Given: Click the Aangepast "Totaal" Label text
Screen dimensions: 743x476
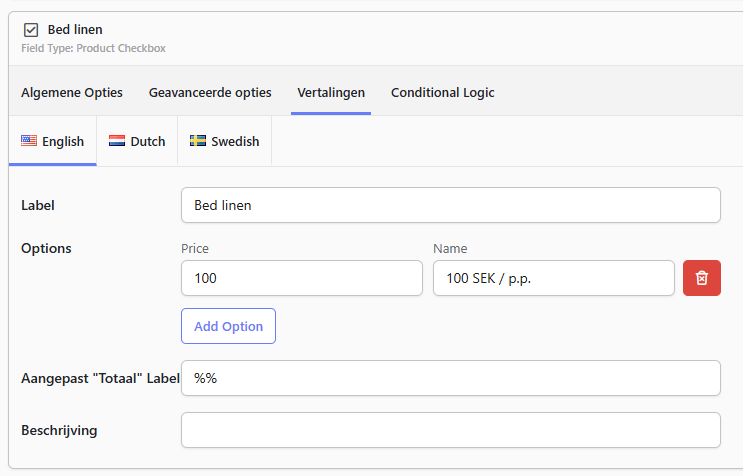Looking at the screenshot, I should (x=100, y=378).
